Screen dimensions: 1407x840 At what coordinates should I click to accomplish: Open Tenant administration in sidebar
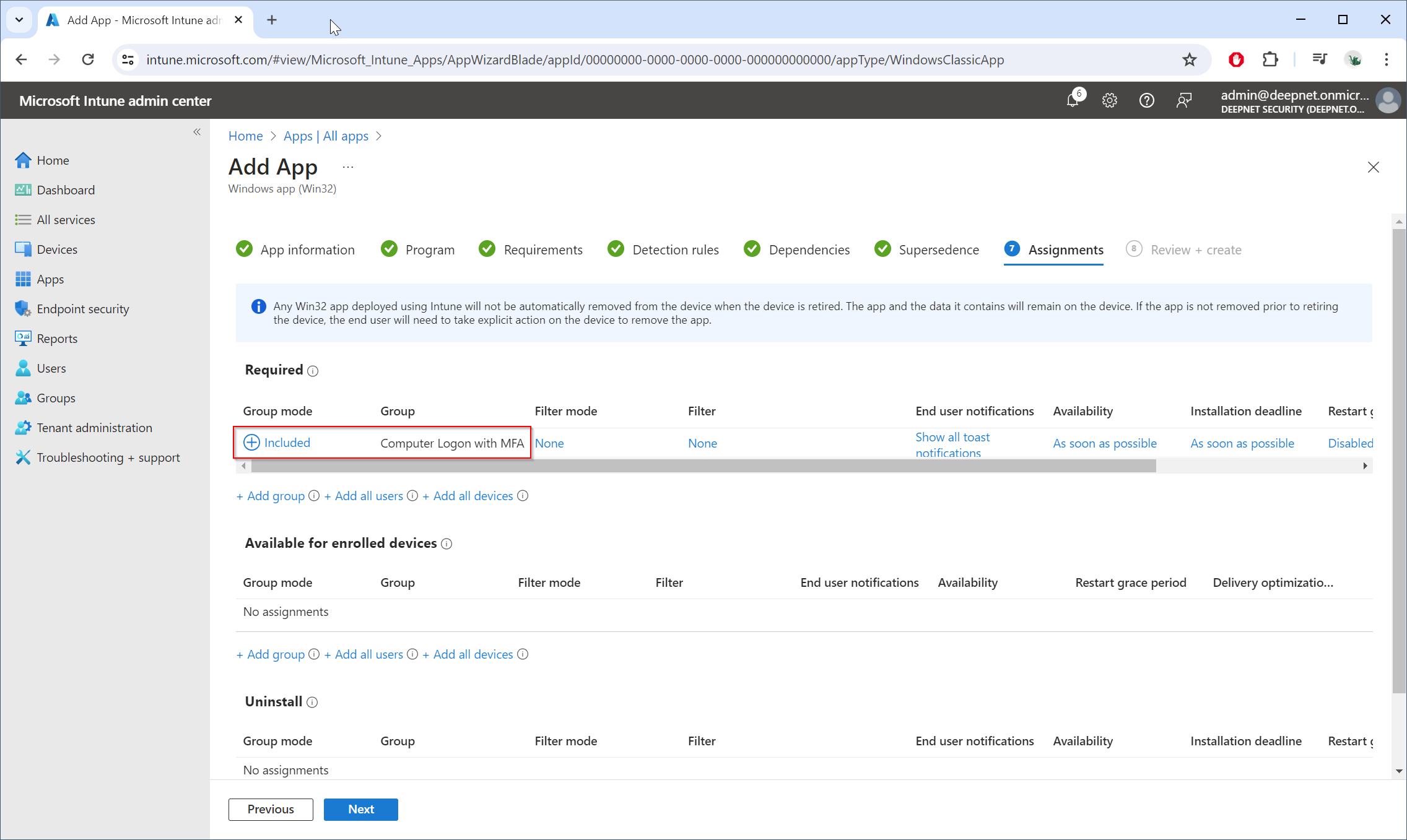94,428
